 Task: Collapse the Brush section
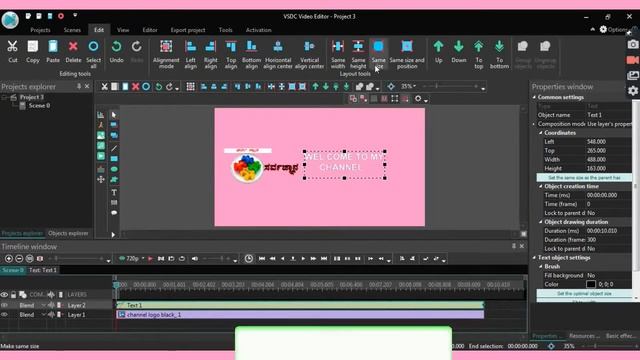click(x=541, y=267)
